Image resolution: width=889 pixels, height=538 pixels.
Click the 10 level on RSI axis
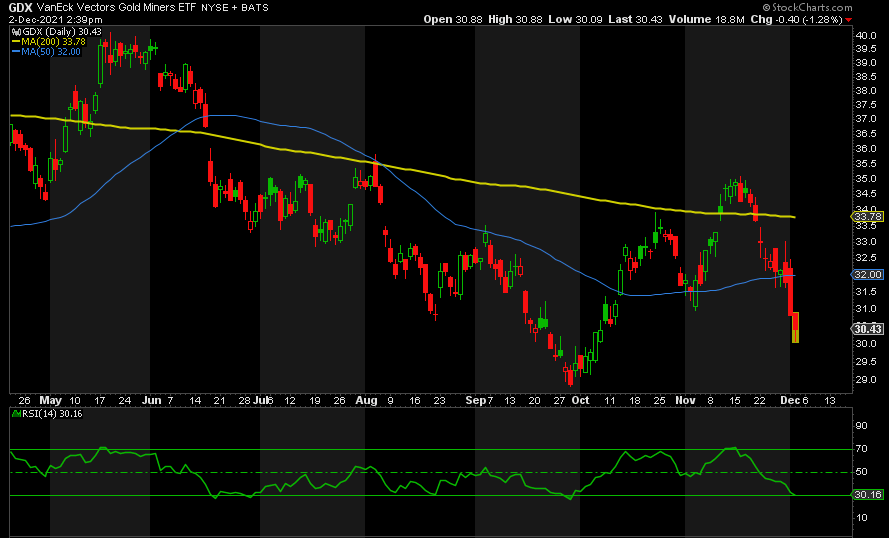point(862,517)
